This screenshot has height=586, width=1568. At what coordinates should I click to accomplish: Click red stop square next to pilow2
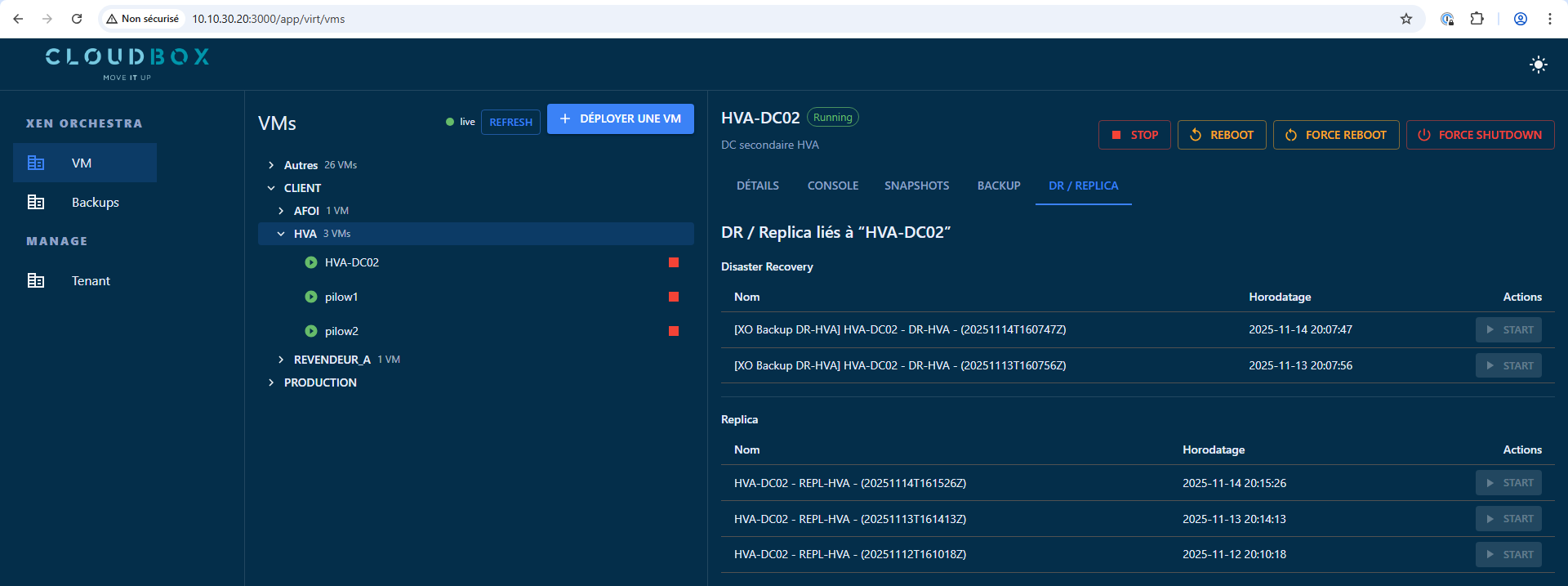[x=674, y=331]
